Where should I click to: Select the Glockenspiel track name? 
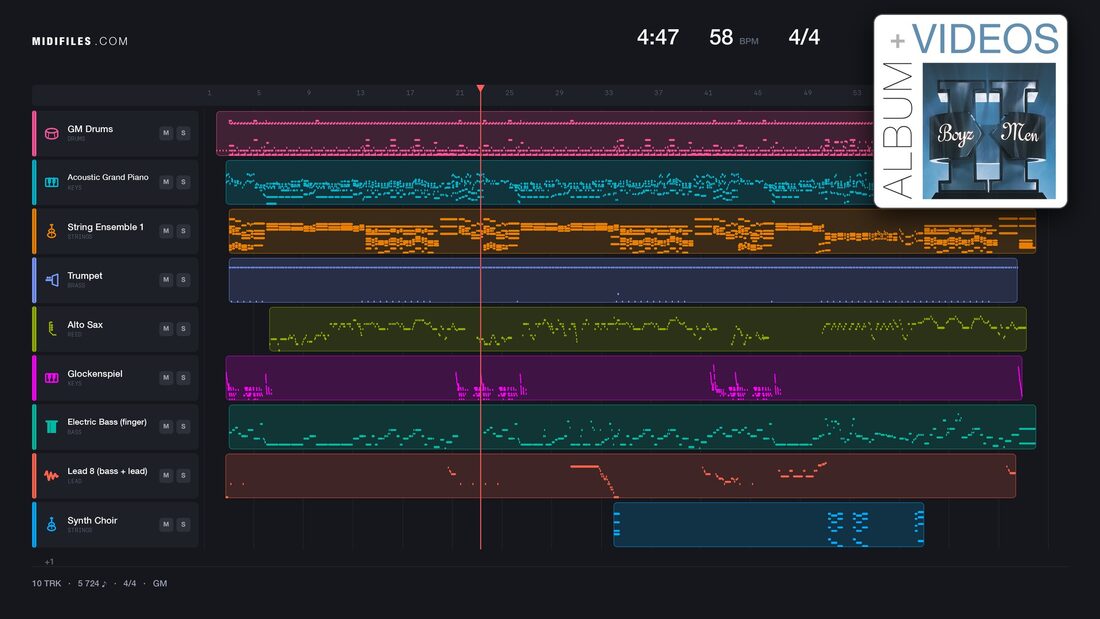coord(95,373)
